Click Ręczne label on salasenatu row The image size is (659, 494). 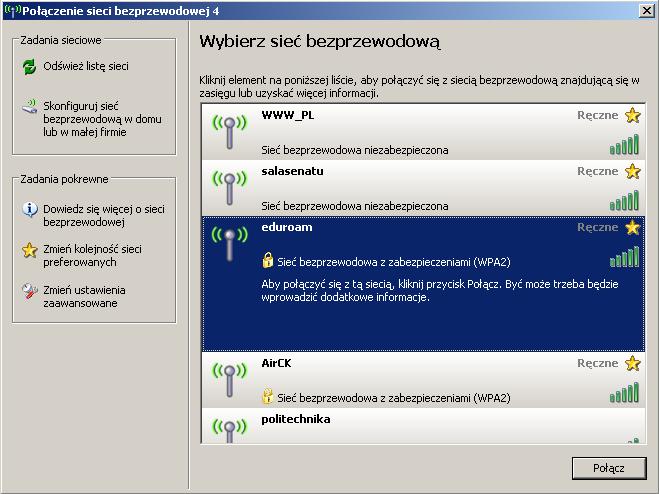tap(598, 171)
